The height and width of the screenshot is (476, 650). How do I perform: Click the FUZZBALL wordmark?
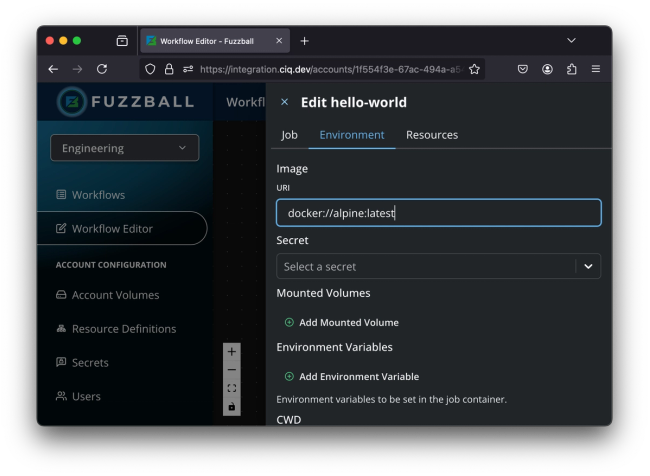(x=143, y=102)
